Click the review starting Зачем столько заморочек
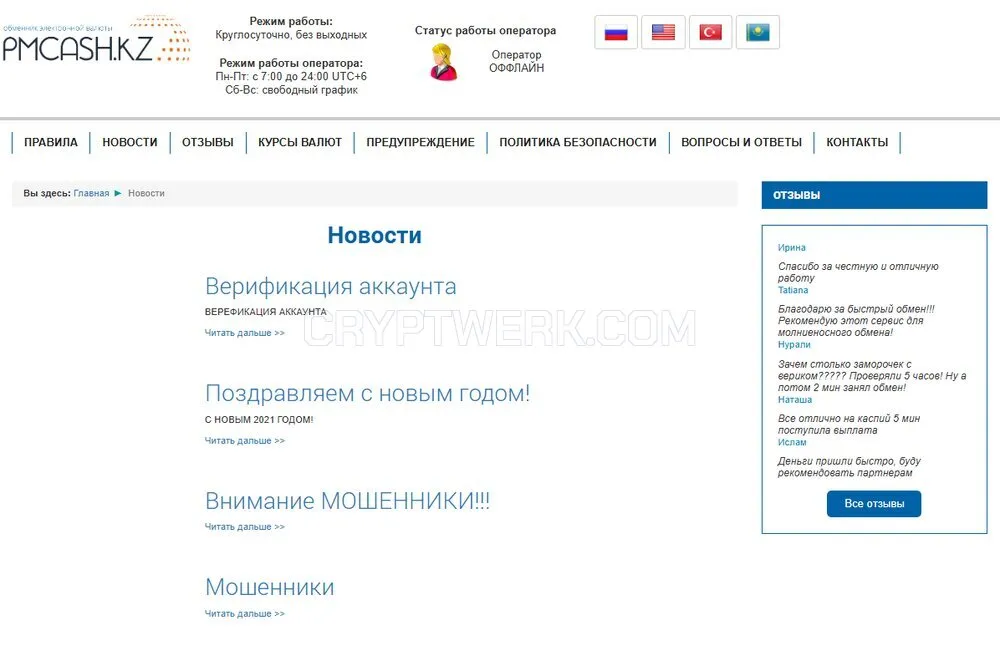 pos(872,375)
